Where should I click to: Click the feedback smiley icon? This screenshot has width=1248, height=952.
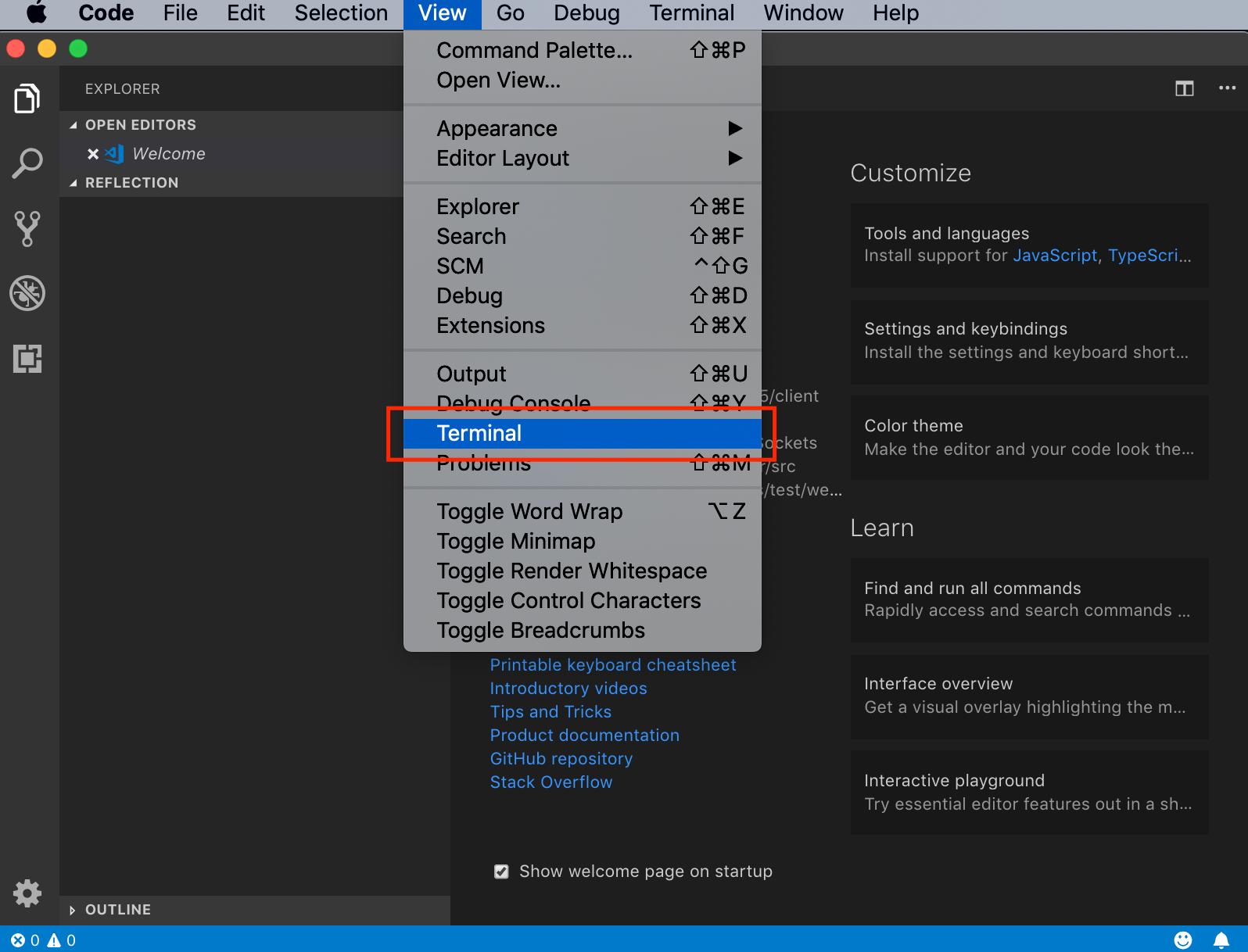(1183, 939)
